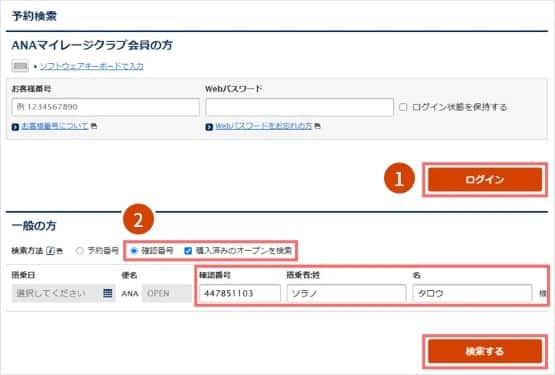The height and width of the screenshot is (375, 555).
Task: Click new-window icon after お客様番号について
Action: [94, 125]
